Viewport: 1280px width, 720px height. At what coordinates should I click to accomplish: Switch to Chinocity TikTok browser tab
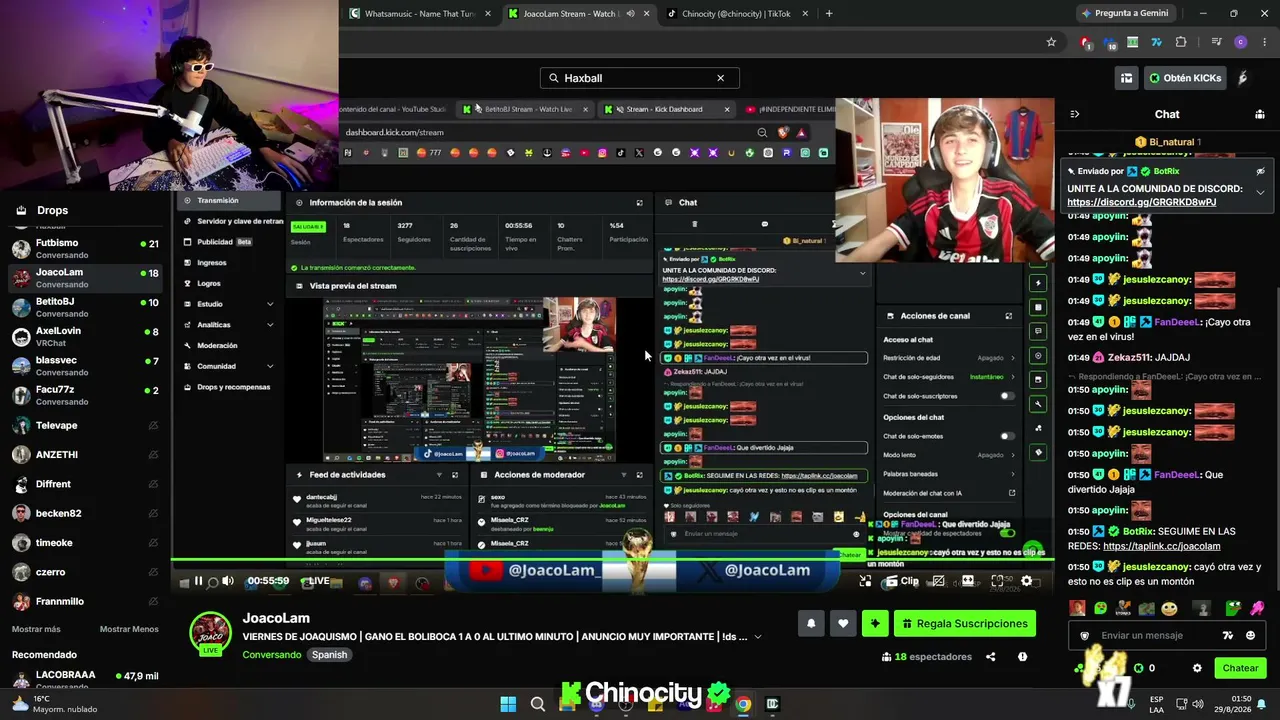pyautogui.click(x=737, y=14)
